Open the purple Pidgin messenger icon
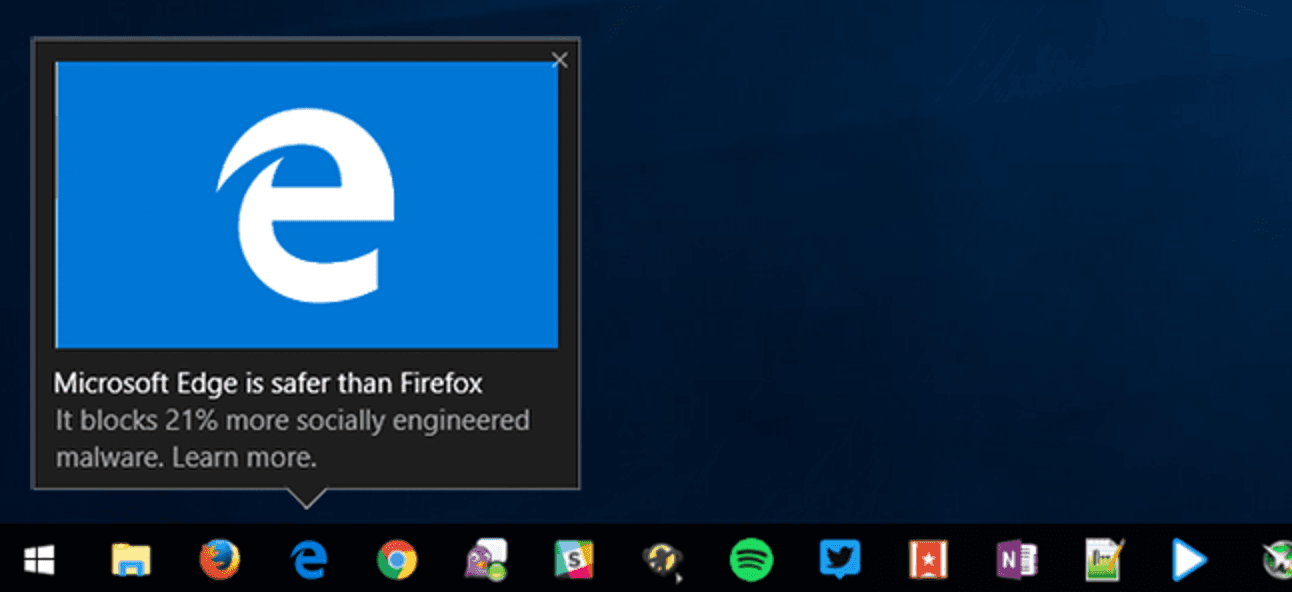Screen dimensions: 1292x592 pos(486,560)
